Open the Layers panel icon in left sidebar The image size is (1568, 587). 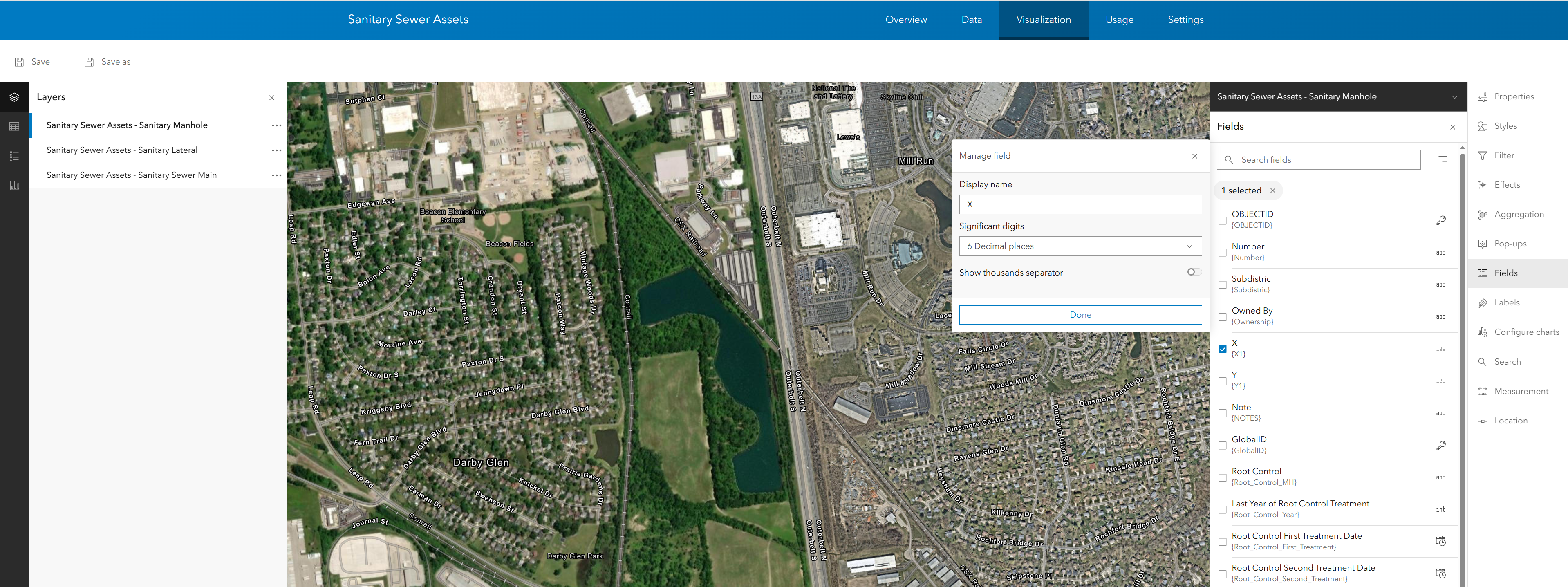15,96
